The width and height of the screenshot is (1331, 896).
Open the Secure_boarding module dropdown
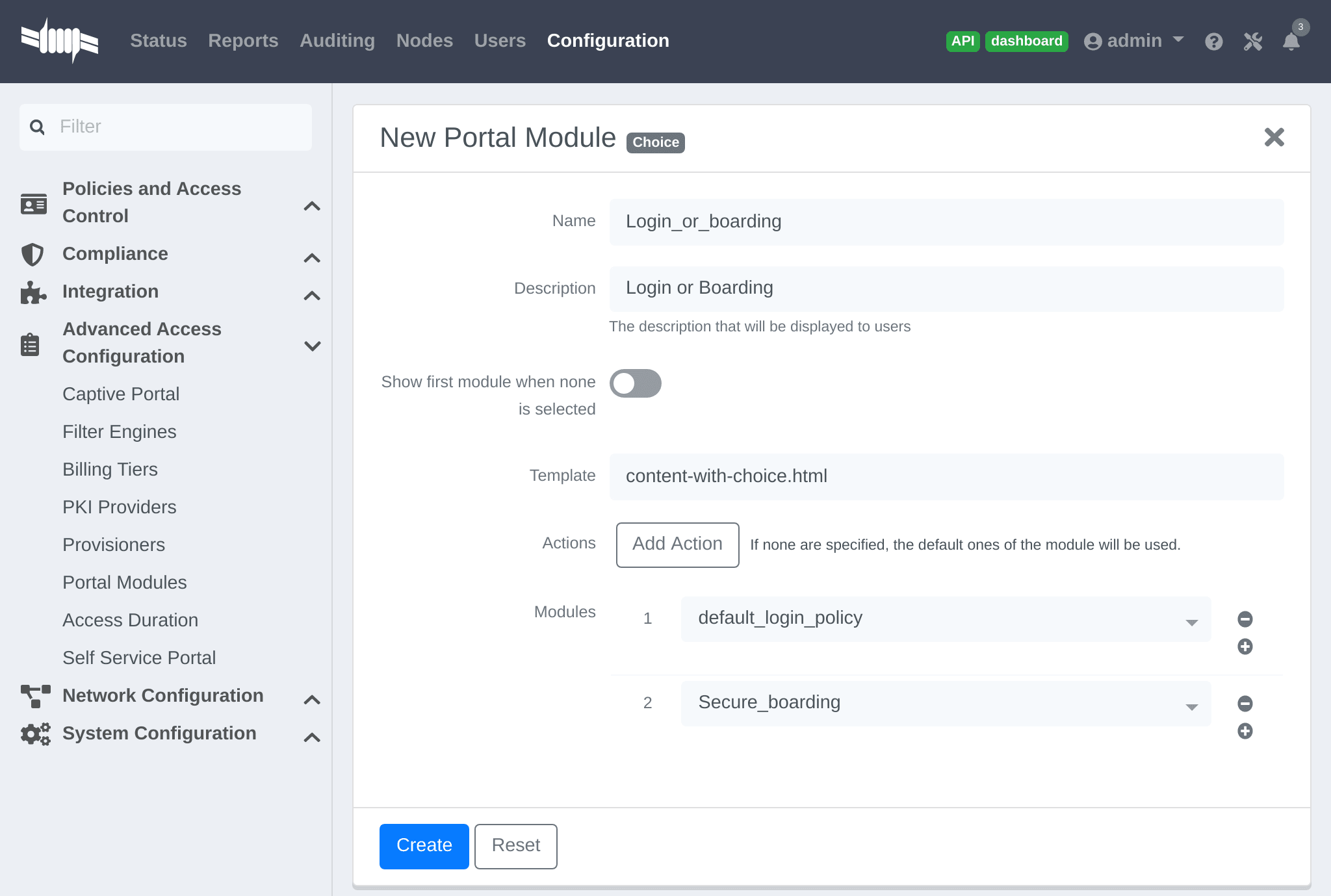coord(946,704)
